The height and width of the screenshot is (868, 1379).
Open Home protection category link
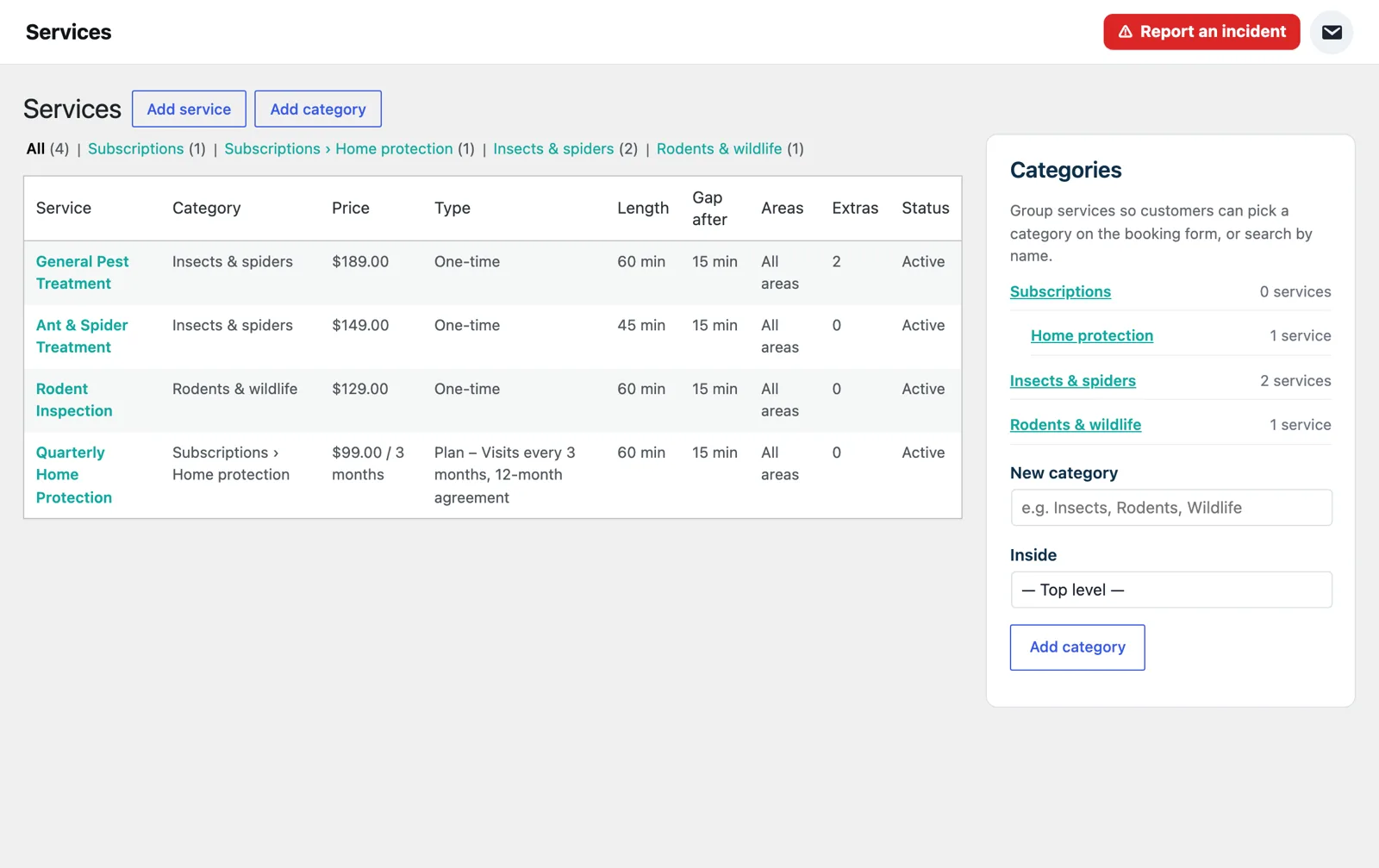(1092, 335)
